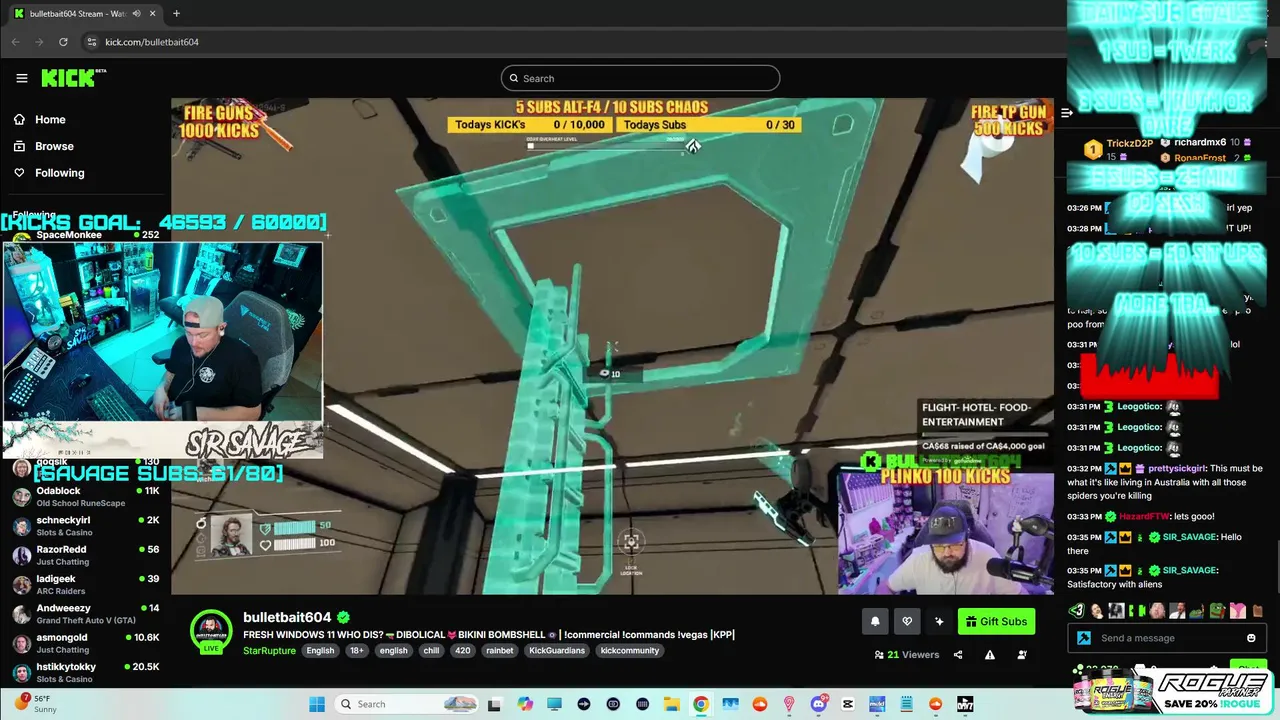Report the stream via warning triangle icon
Screen dimensions: 1280x720
(x=990, y=655)
